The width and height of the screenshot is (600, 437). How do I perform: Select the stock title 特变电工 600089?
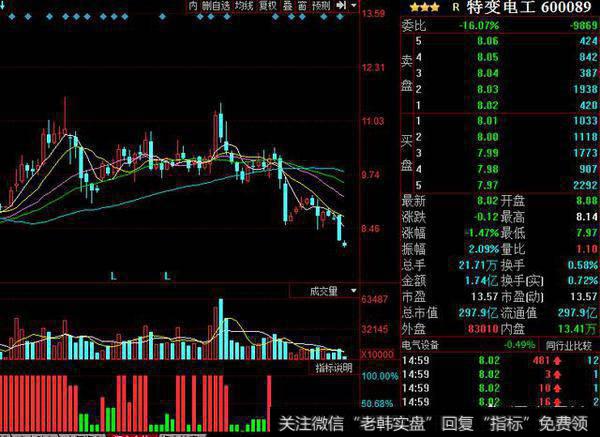[529, 7]
